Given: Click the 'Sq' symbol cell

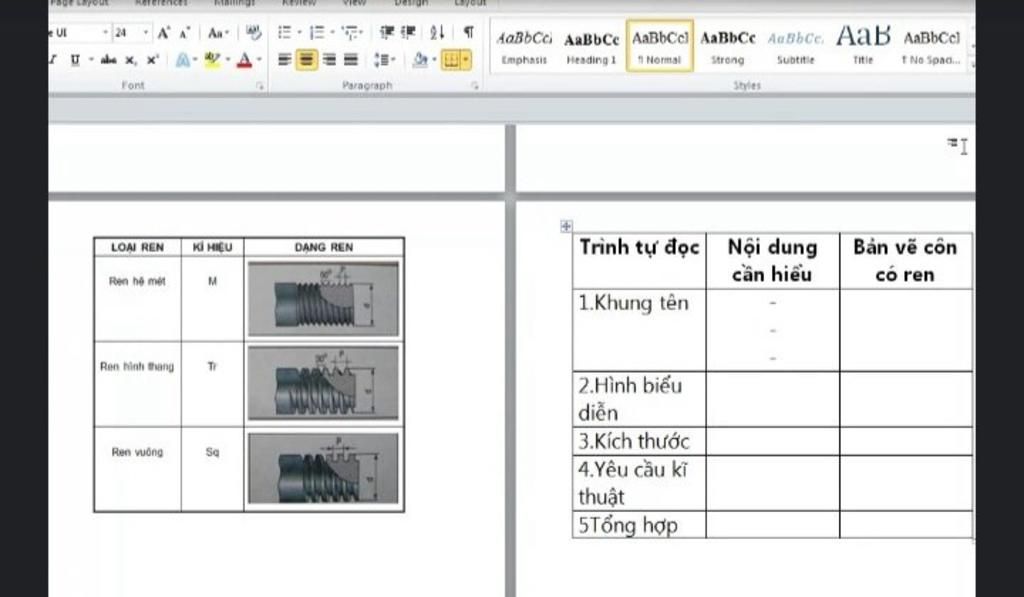Looking at the screenshot, I should (x=212, y=469).
